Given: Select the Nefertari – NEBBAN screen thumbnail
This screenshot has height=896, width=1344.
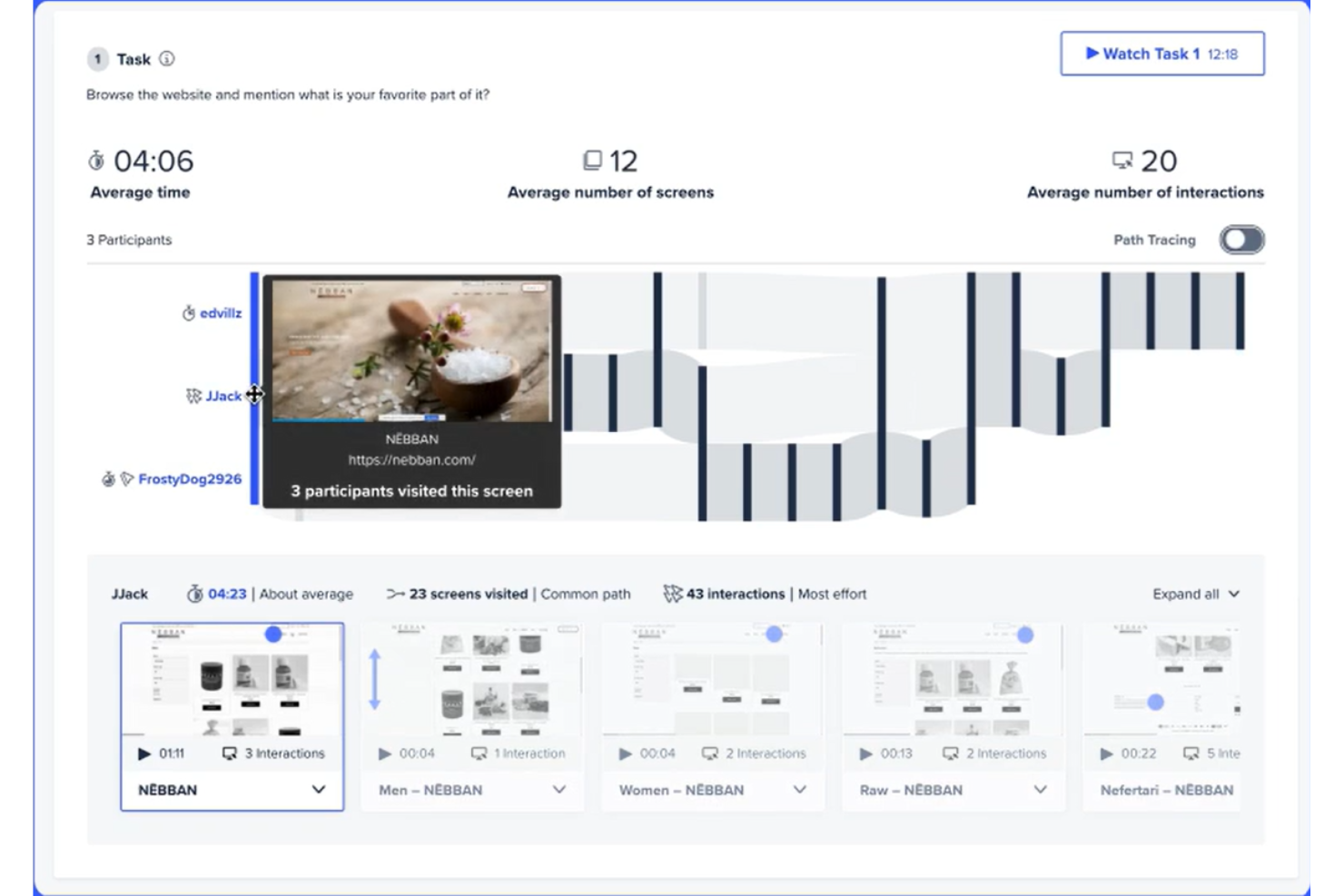Looking at the screenshot, I should pyautogui.click(x=1162, y=679).
